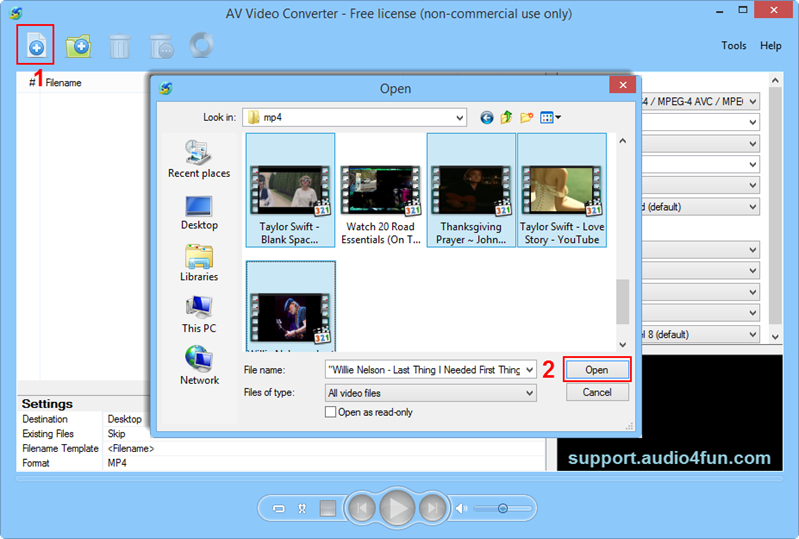Screen dimensions: 799x539
Task: Expand the Files of type dropdown
Action: (529, 393)
